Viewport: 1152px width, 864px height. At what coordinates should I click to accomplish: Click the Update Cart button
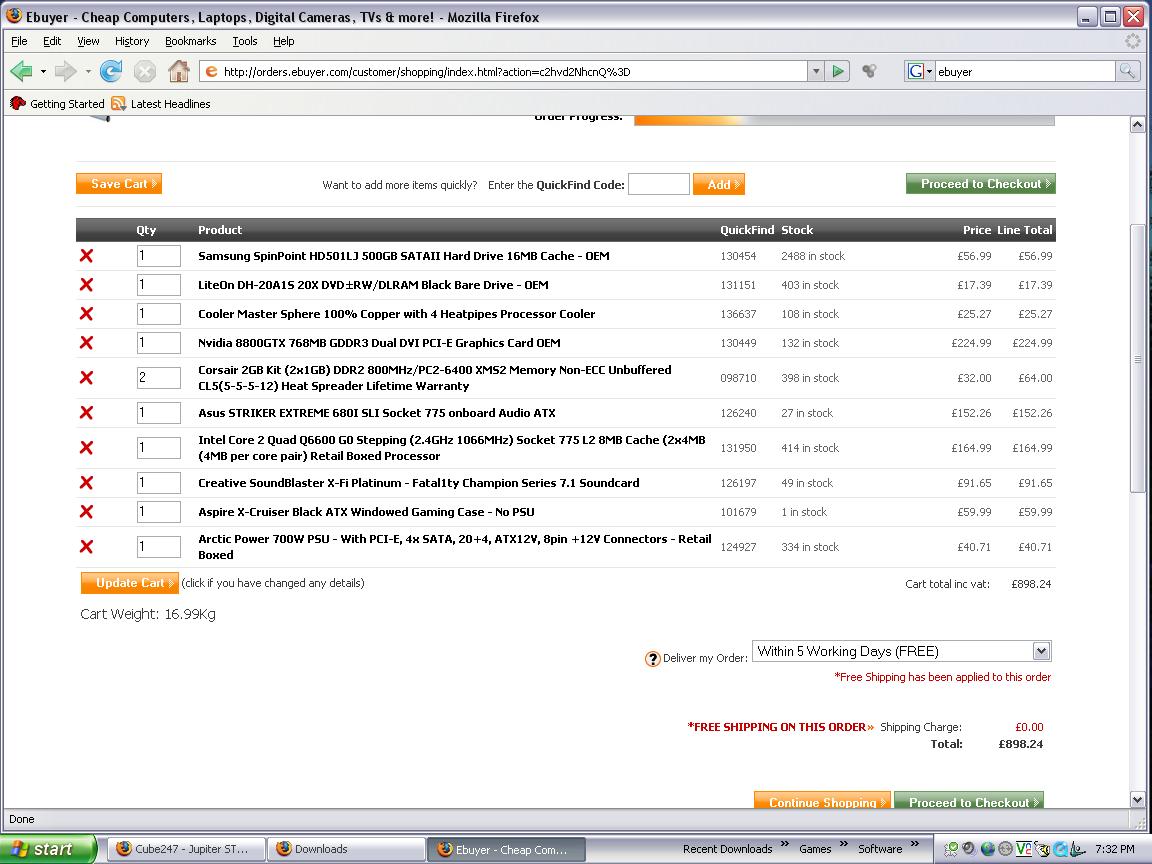[130, 583]
